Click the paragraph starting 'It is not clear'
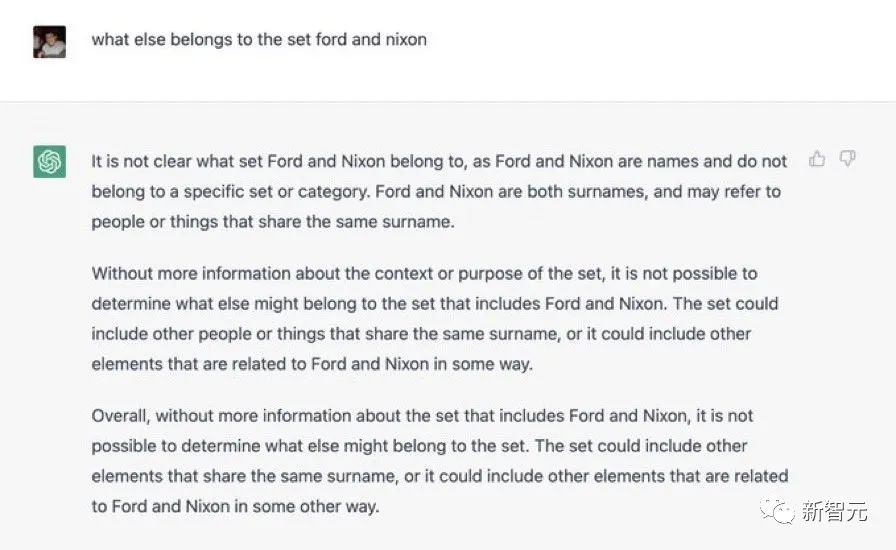Image resolution: width=896 pixels, height=550 pixels. click(439, 192)
